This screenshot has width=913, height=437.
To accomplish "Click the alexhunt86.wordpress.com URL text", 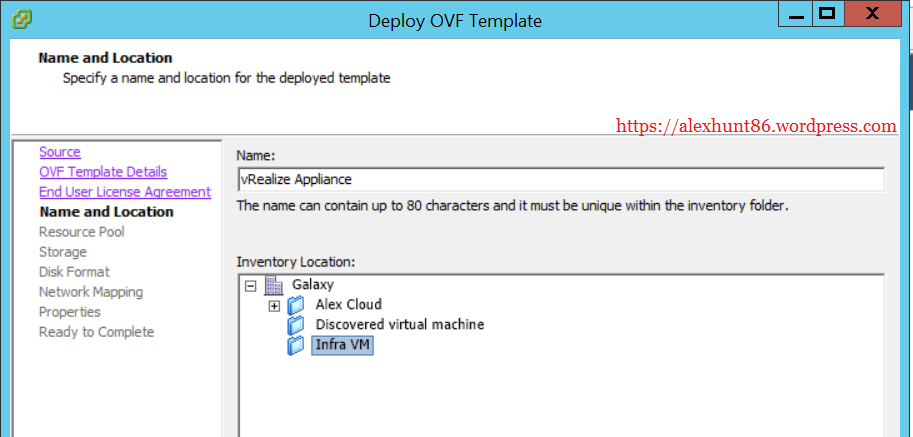I will (756, 126).
